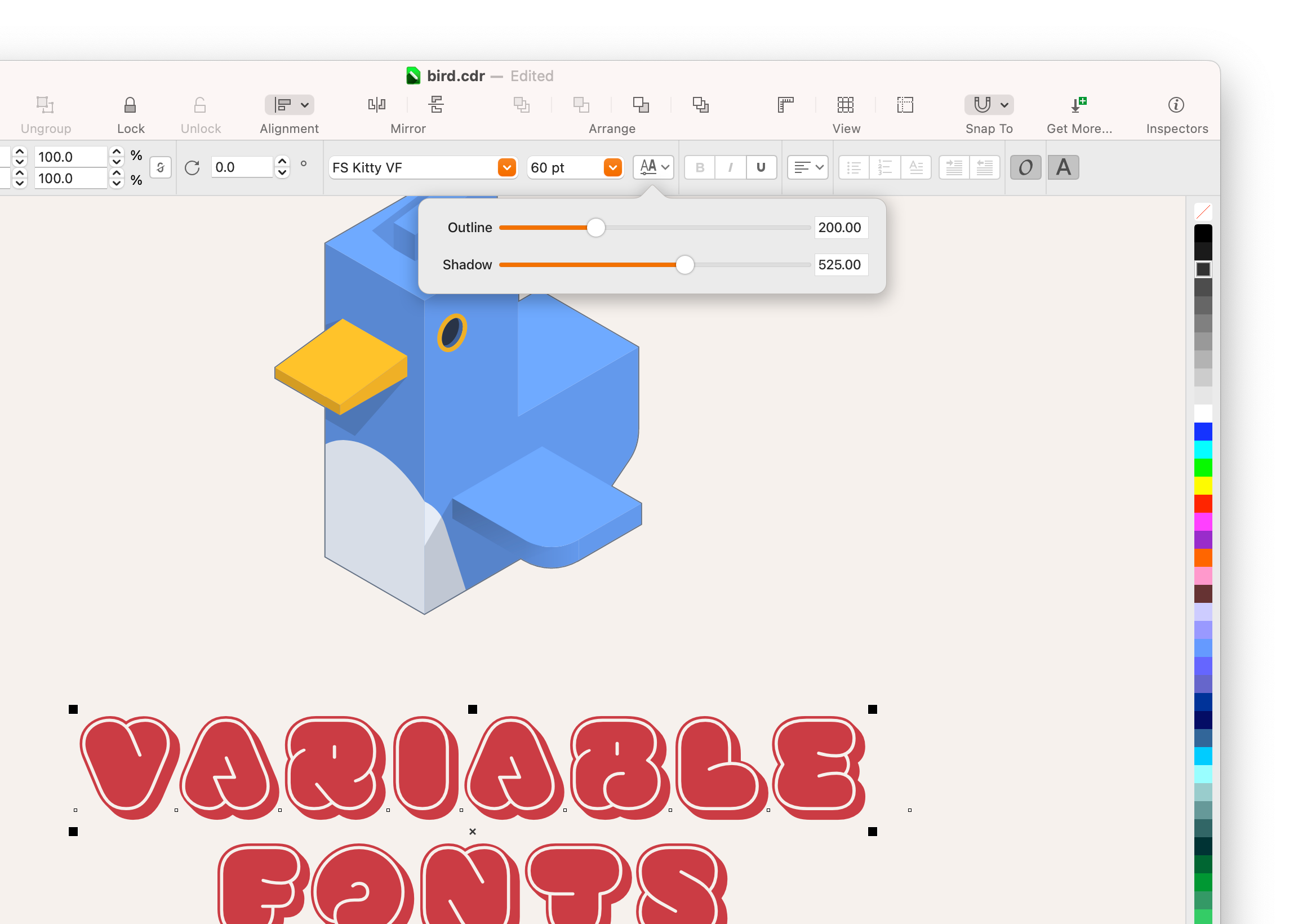Open the Inspectors panel
The height and width of the screenshot is (924, 1307).
pos(1176,105)
